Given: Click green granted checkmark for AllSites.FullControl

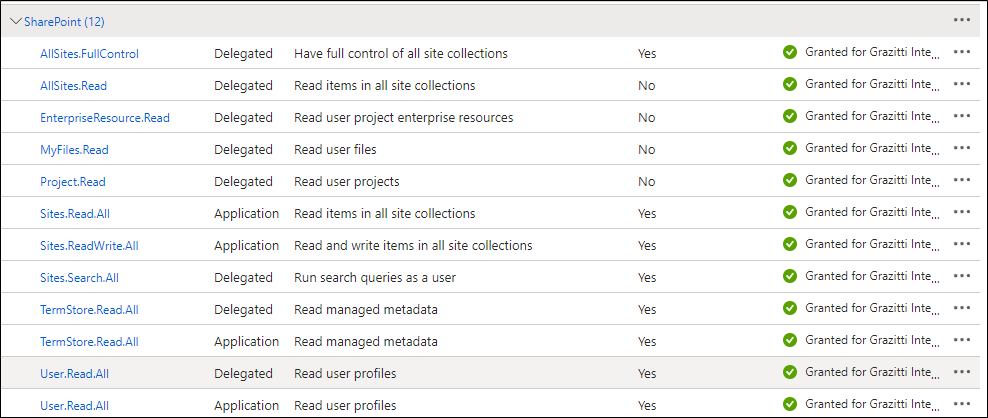Looking at the screenshot, I should (x=790, y=53).
